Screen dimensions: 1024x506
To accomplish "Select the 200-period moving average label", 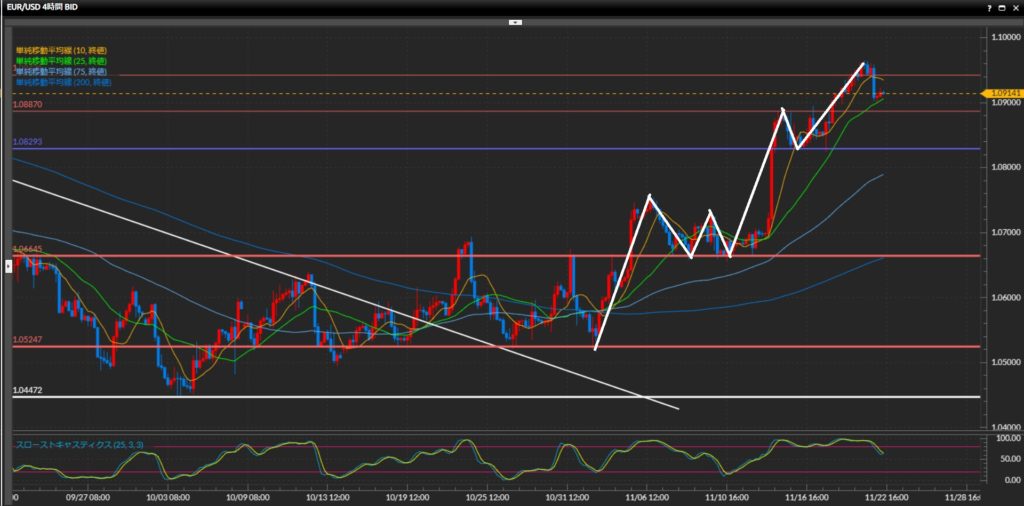I will (x=63, y=82).
